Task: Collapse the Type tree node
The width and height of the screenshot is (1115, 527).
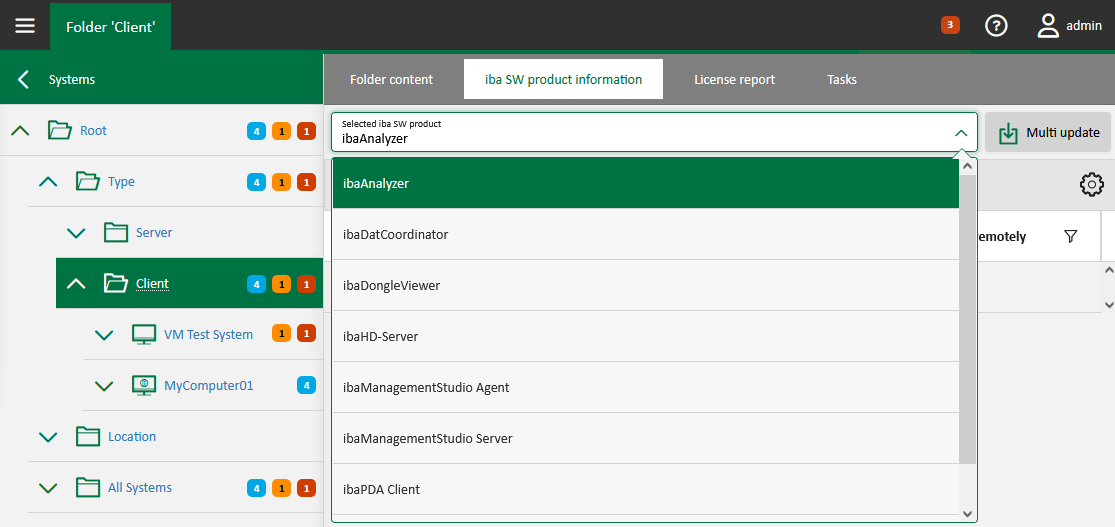Action: tap(48, 181)
